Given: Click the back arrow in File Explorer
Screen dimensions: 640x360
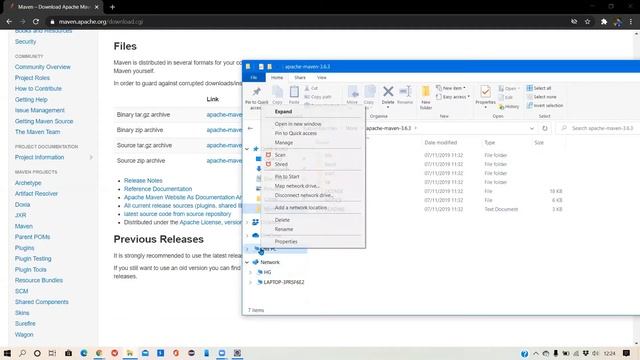Looking at the screenshot, I should coord(250,128).
